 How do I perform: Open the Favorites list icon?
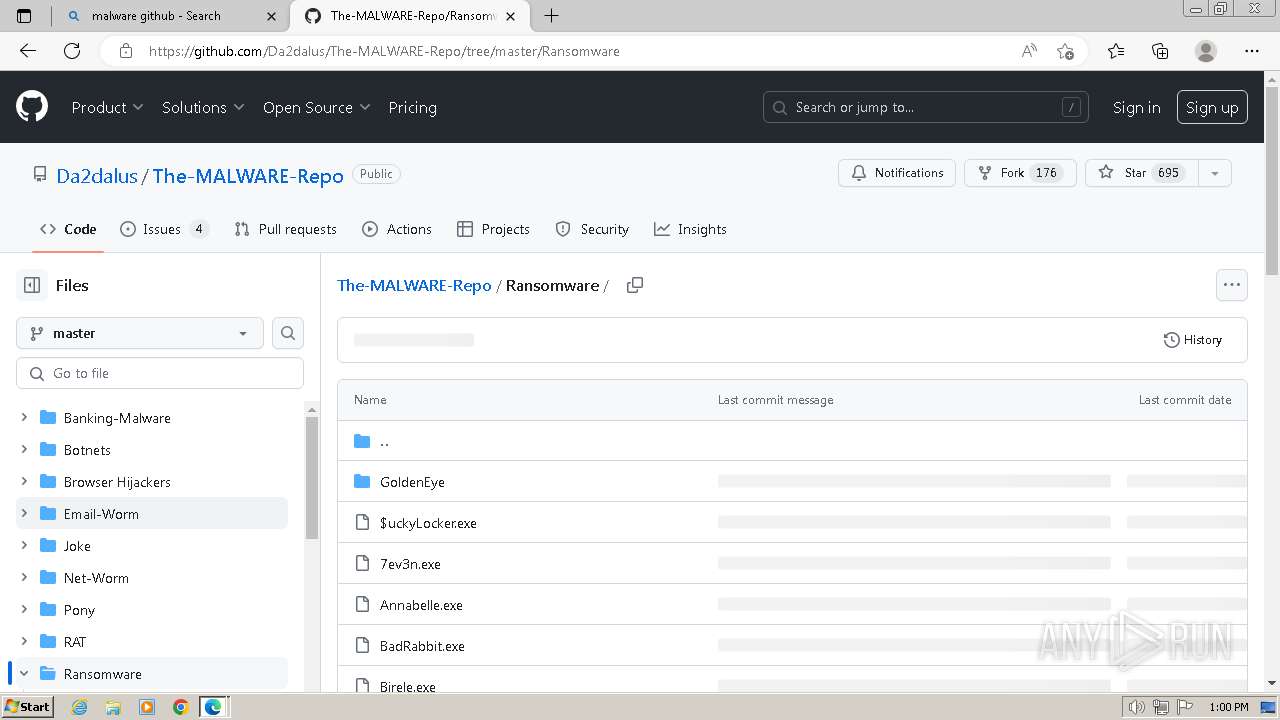click(x=1116, y=51)
